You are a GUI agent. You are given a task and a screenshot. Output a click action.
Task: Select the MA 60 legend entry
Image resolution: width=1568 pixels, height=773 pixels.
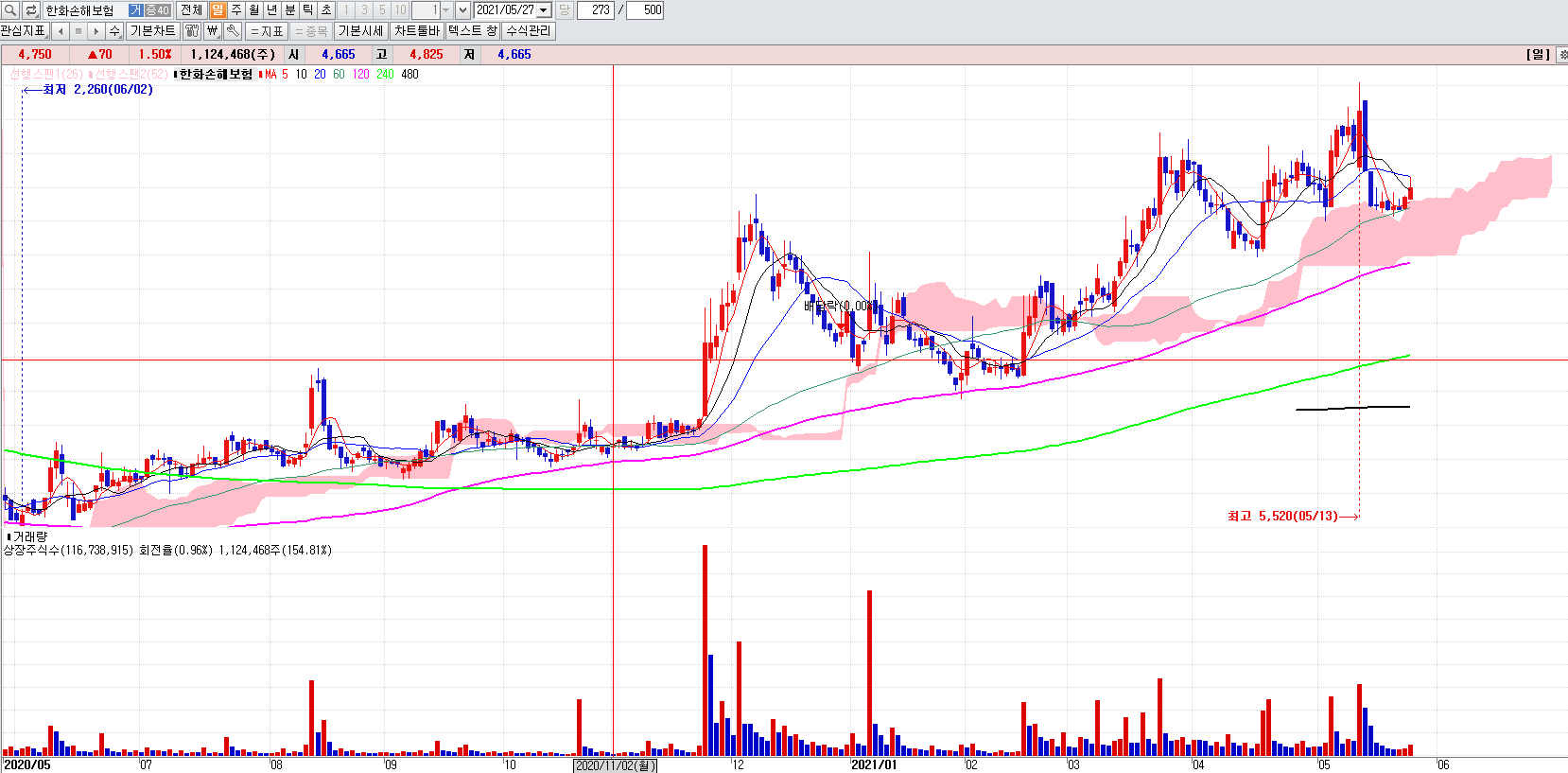tap(339, 75)
